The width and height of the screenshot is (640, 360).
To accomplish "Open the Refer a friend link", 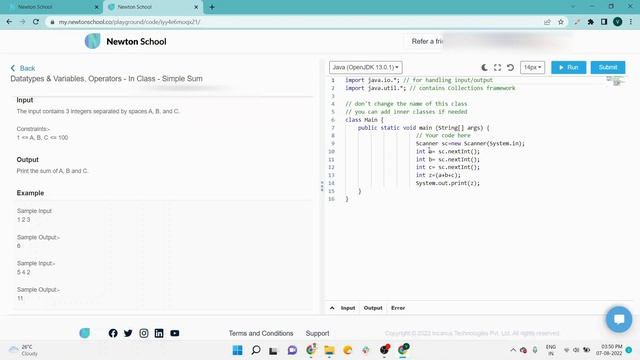I will [427, 41].
